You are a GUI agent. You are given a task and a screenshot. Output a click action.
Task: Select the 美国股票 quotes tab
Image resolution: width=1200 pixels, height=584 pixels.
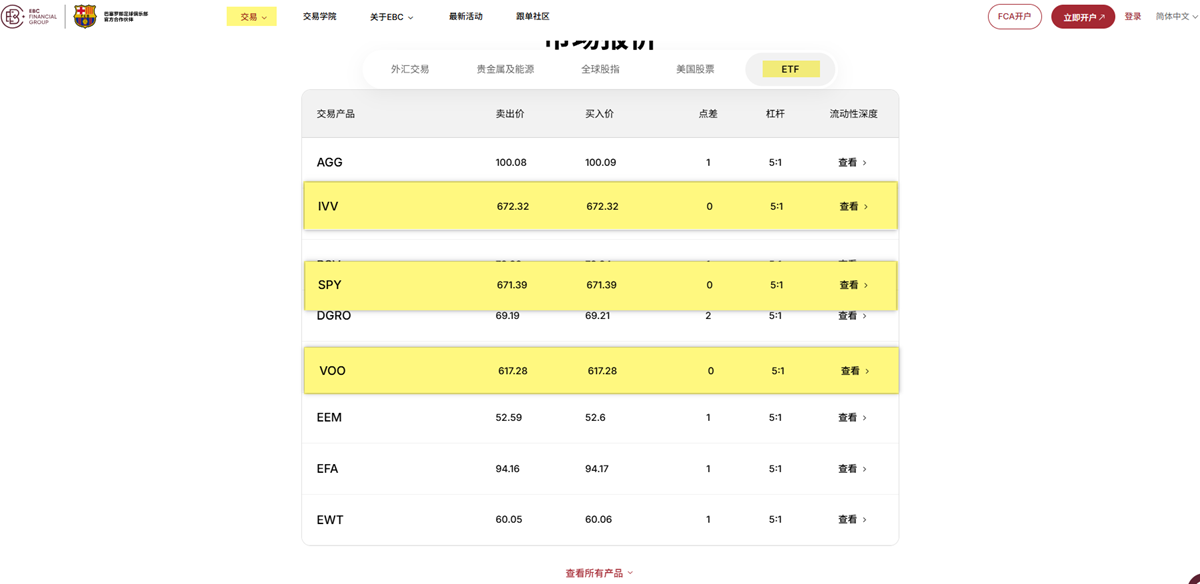click(698, 69)
